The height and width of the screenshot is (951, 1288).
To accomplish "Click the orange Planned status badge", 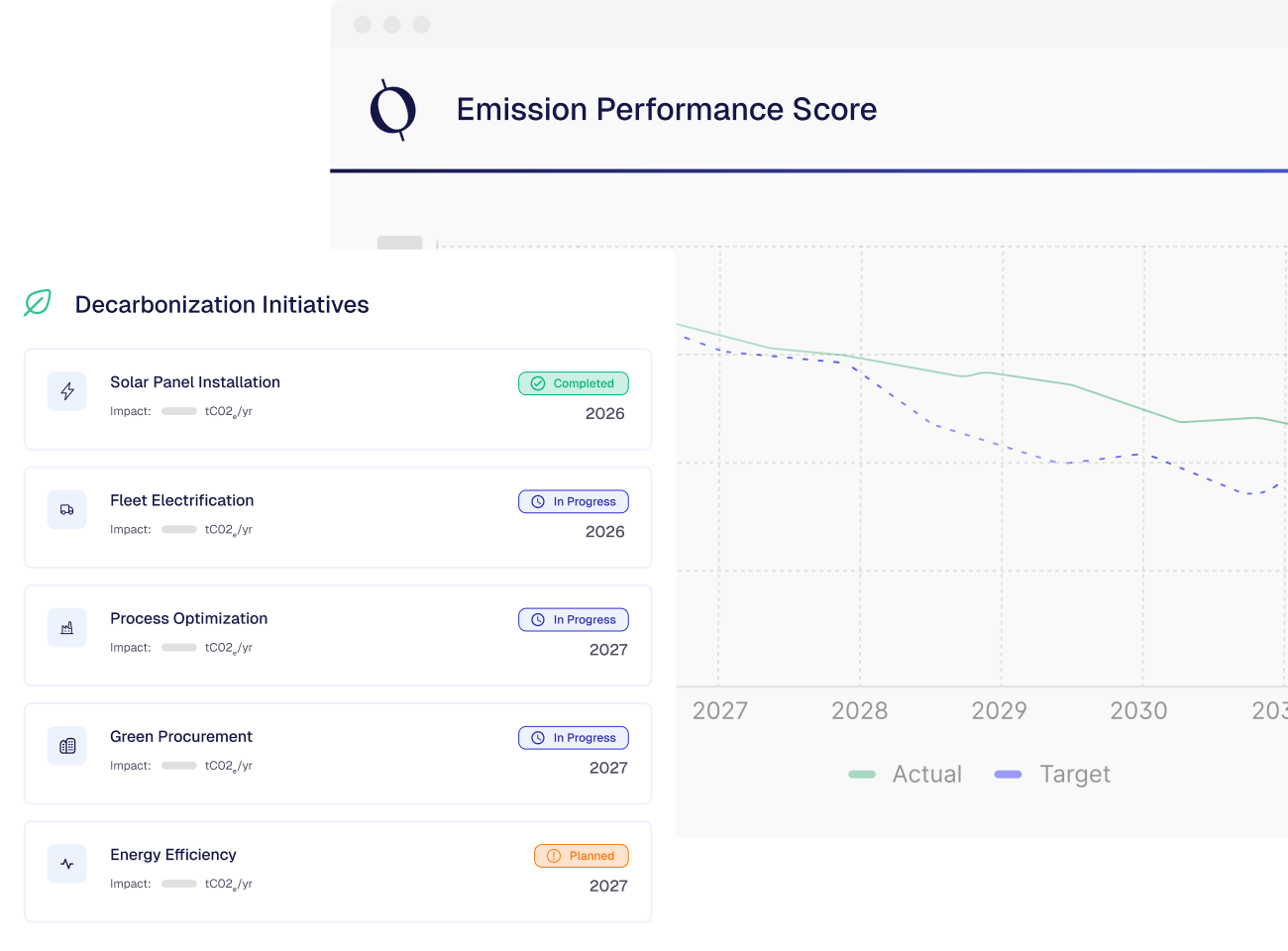I will (x=582, y=856).
